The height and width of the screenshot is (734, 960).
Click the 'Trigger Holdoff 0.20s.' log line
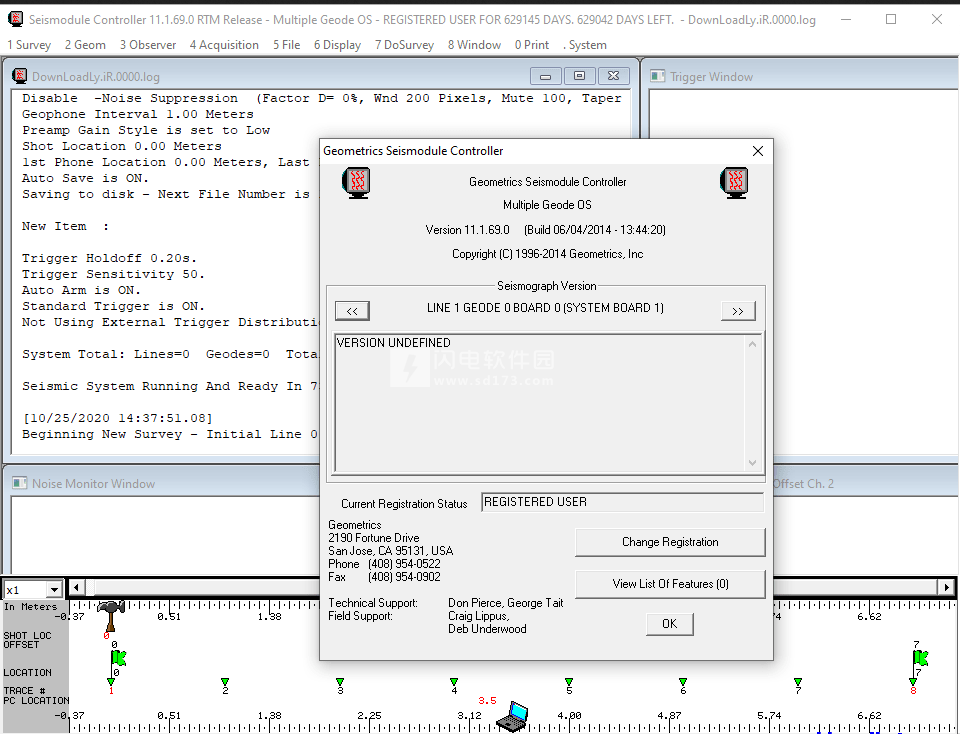click(110, 258)
